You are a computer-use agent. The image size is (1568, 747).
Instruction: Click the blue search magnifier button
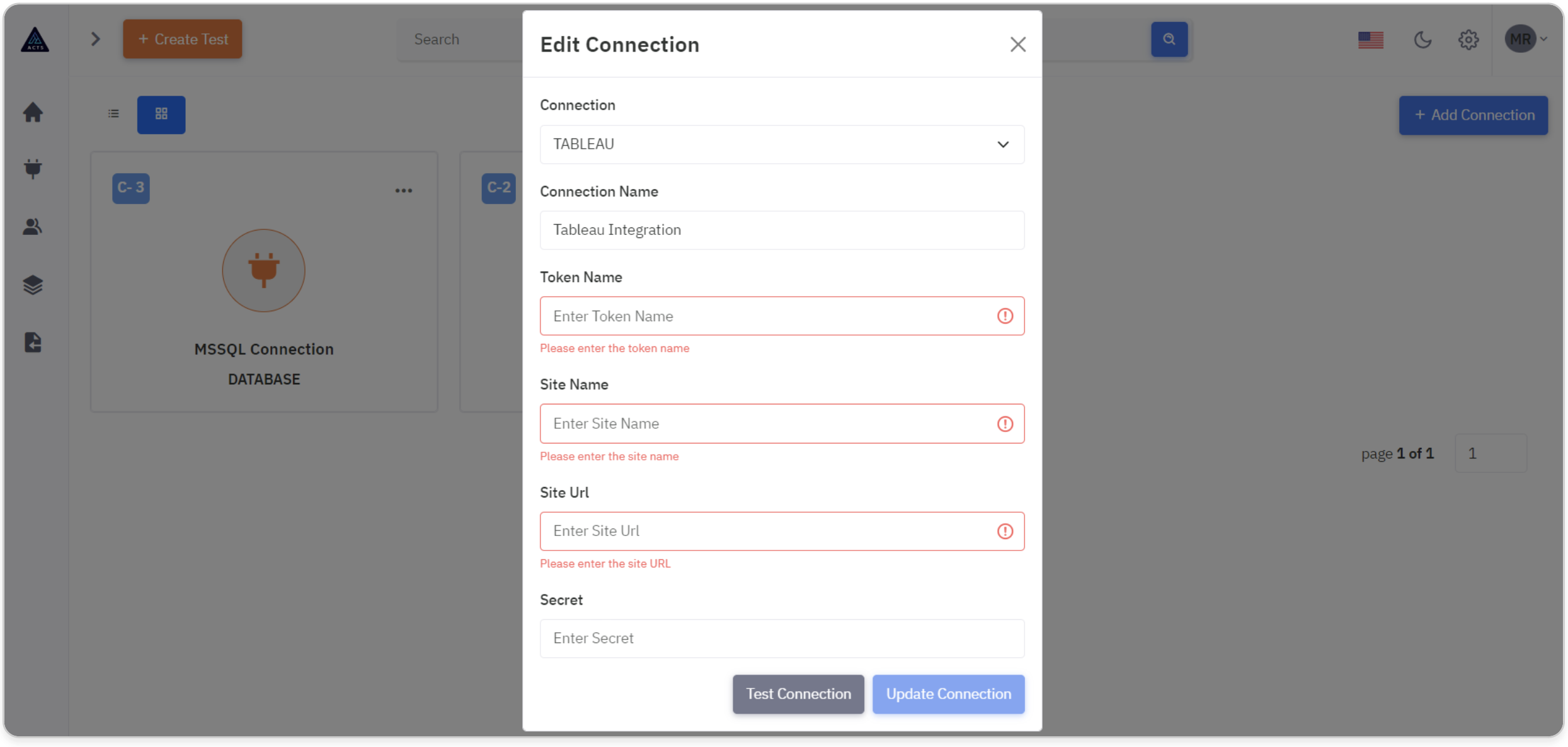(x=1169, y=39)
